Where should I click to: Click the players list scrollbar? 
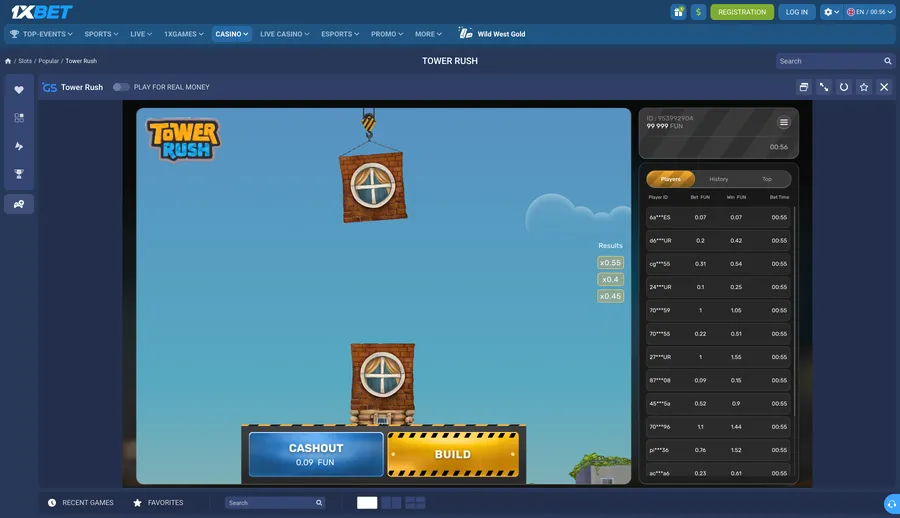(794, 311)
